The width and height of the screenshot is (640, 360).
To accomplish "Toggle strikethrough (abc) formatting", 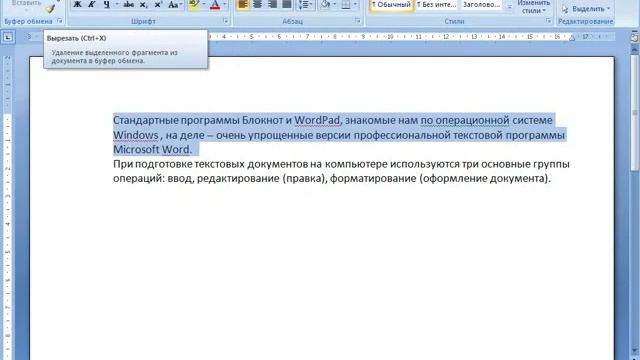I will 129,5.
